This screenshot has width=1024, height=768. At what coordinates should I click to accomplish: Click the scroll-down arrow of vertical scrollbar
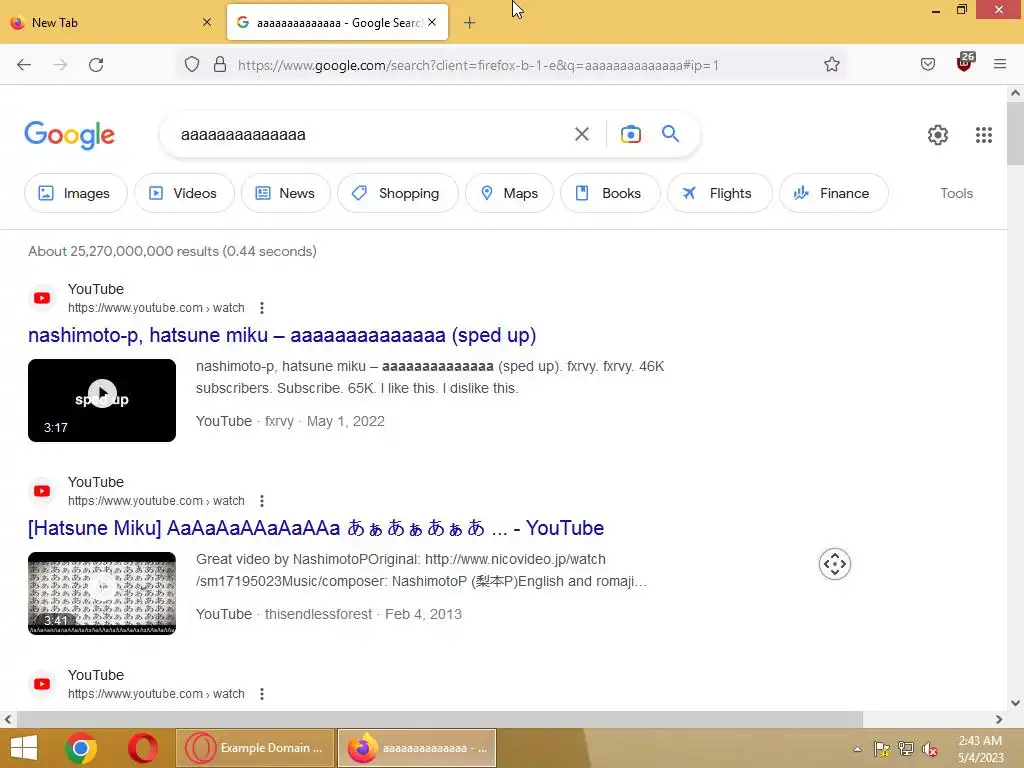(x=1015, y=703)
